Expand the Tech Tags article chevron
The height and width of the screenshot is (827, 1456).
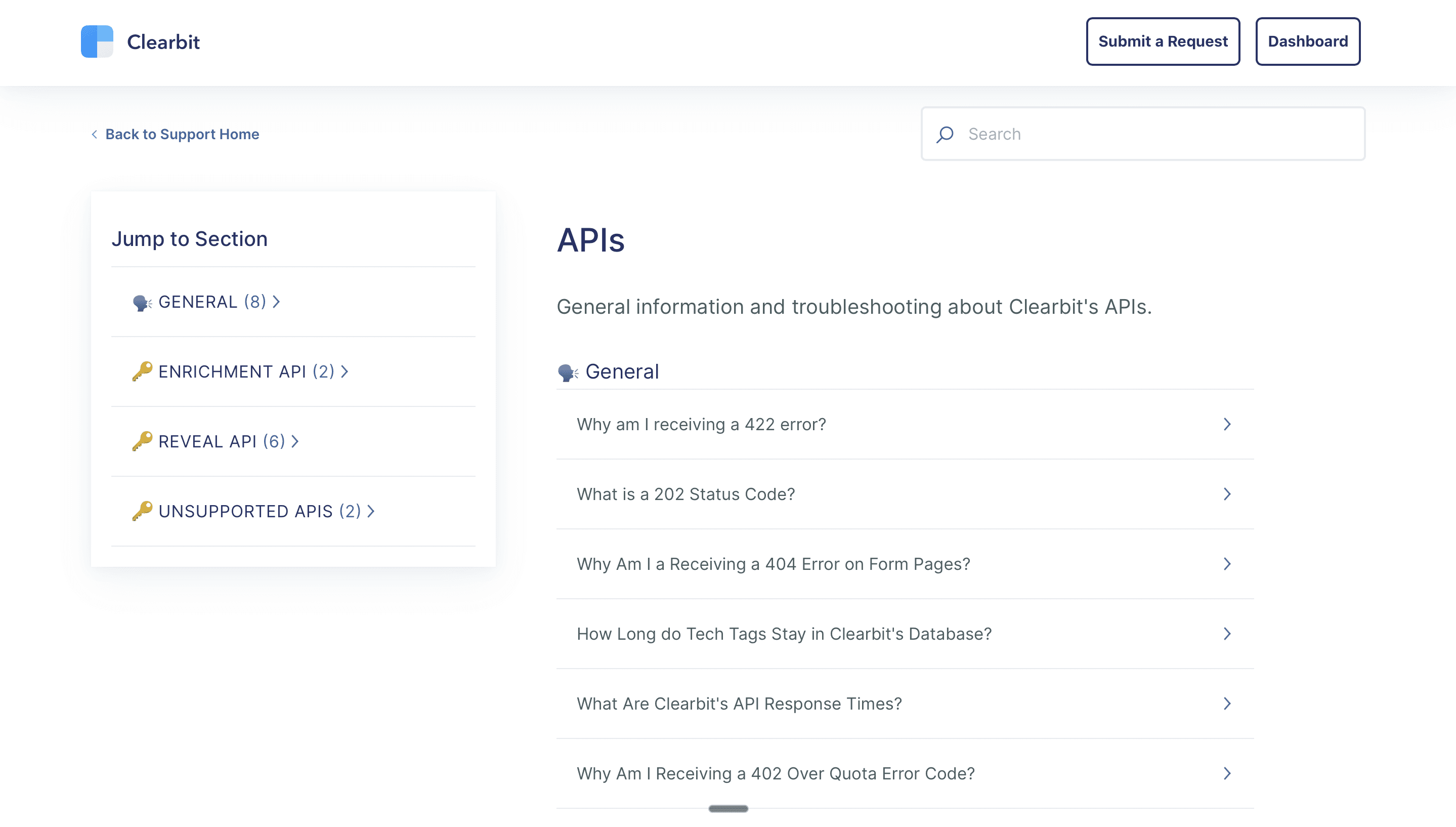[1227, 634]
